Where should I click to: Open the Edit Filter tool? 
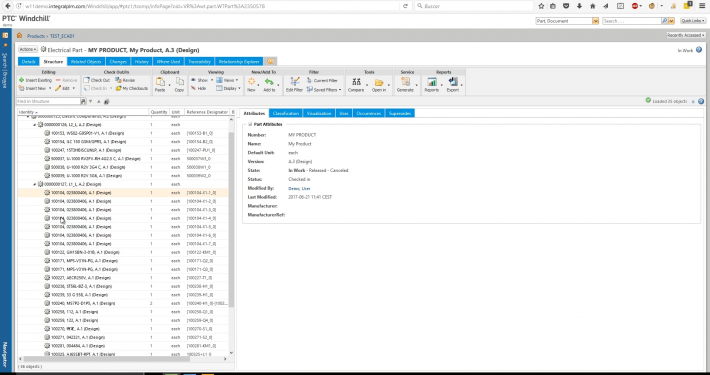[x=294, y=84]
